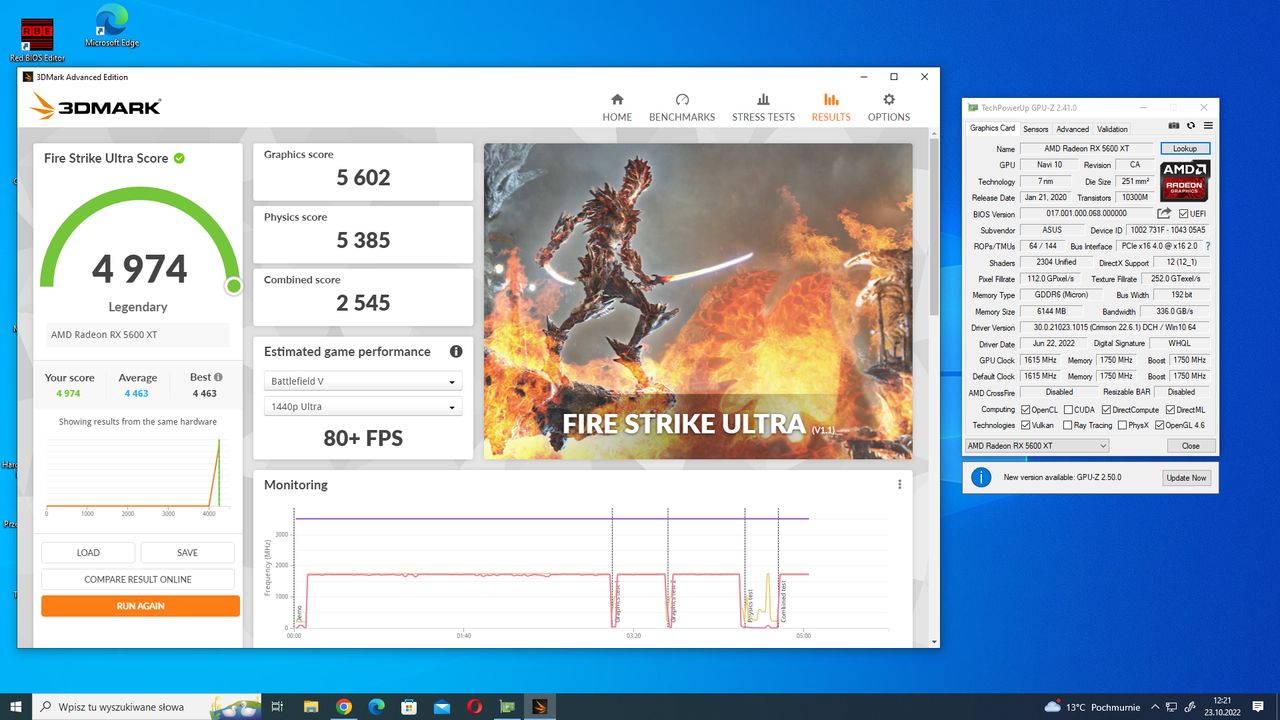Open the HOME page in 3DMark

click(617, 107)
